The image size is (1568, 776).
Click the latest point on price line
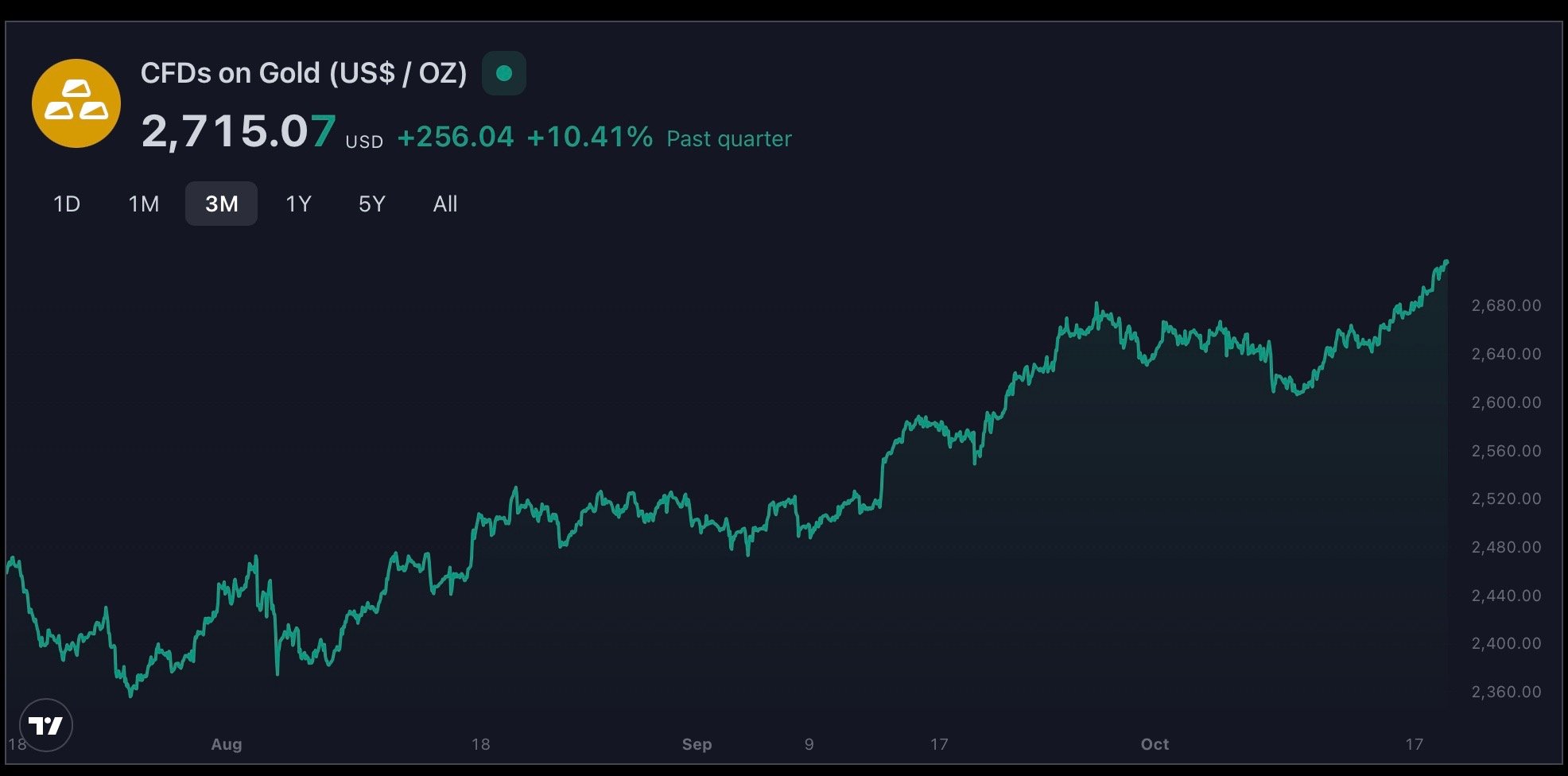(x=1446, y=262)
